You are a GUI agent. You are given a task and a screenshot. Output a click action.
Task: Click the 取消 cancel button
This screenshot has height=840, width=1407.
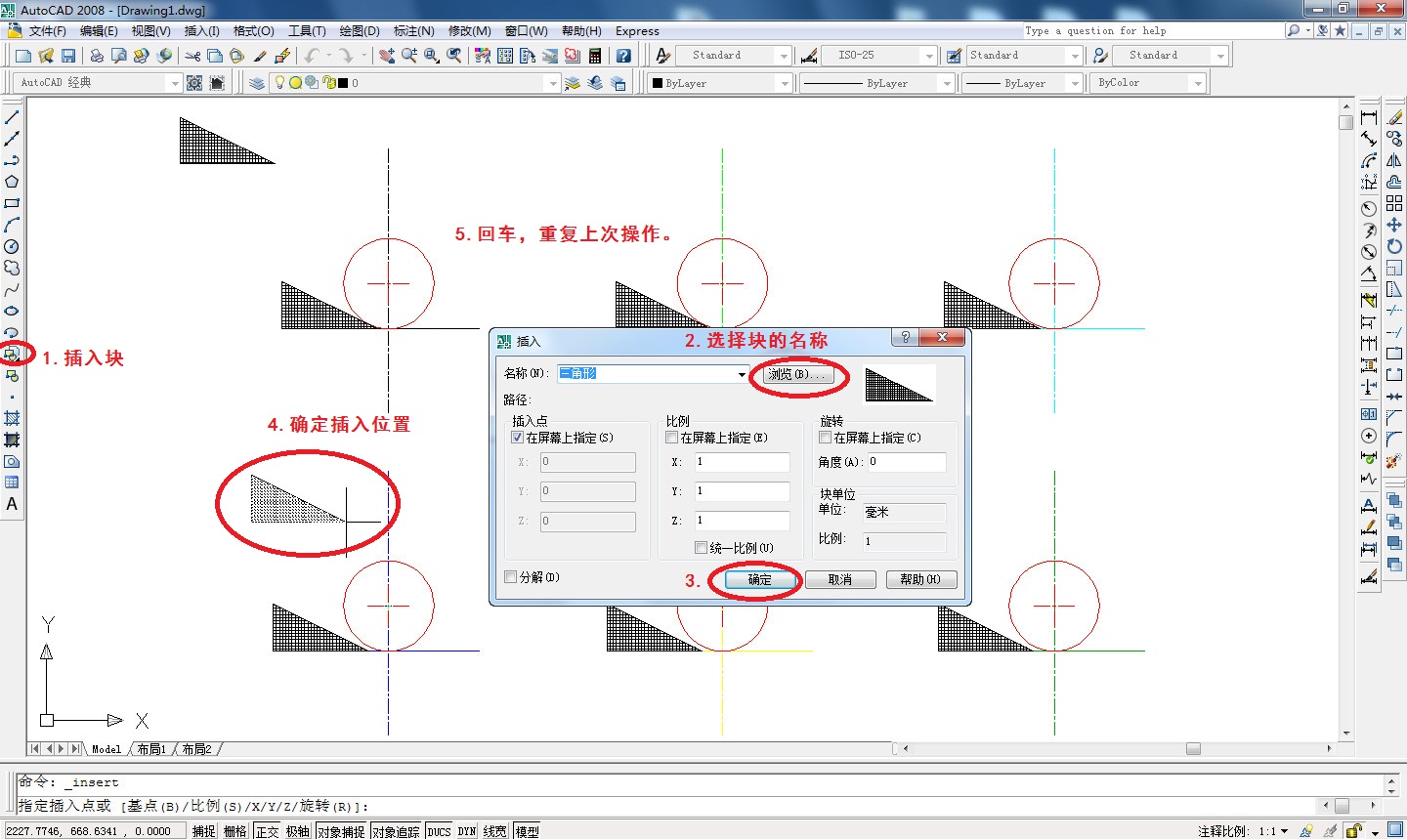point(840,579)
